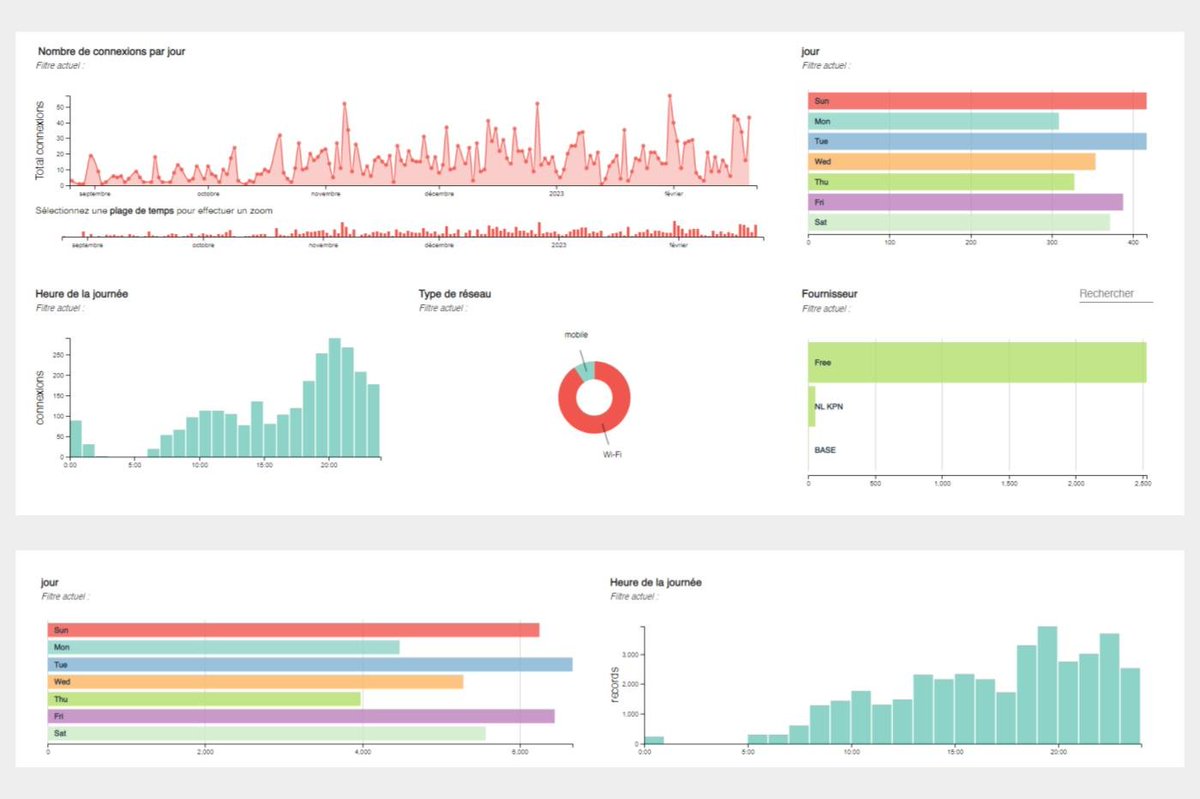
Task: Click novembre label on the main line chart axis
Action: 326,193
